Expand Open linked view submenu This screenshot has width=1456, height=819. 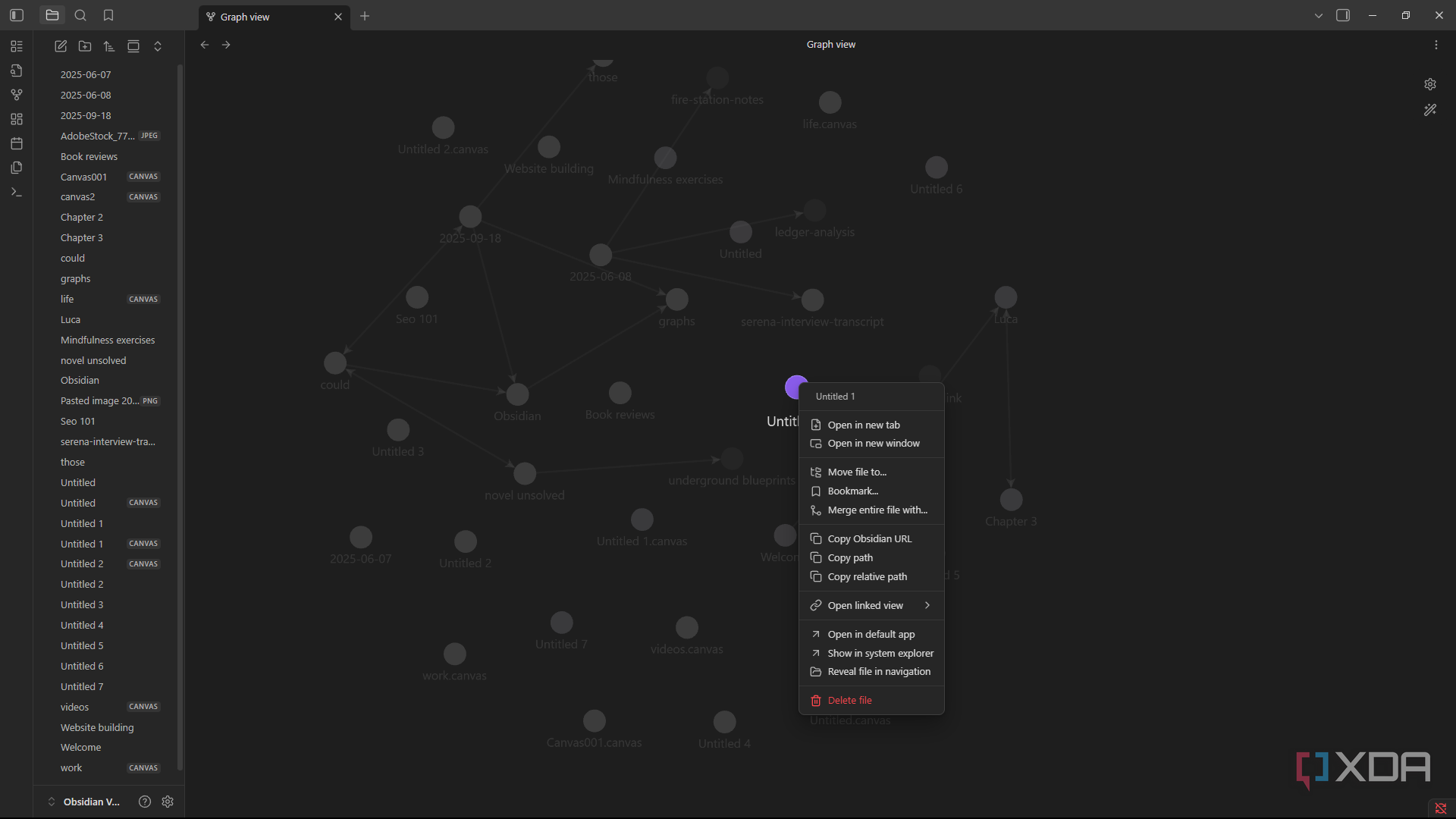871,605
